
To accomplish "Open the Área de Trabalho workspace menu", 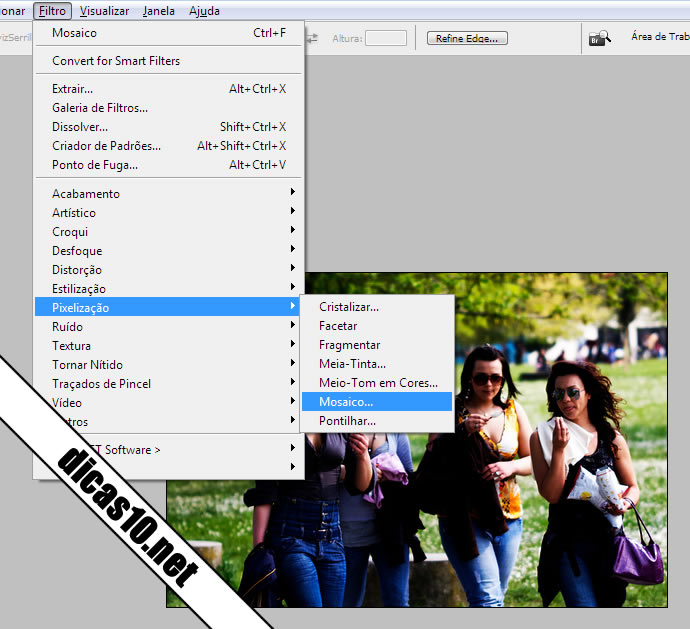I will click(660, 37).
